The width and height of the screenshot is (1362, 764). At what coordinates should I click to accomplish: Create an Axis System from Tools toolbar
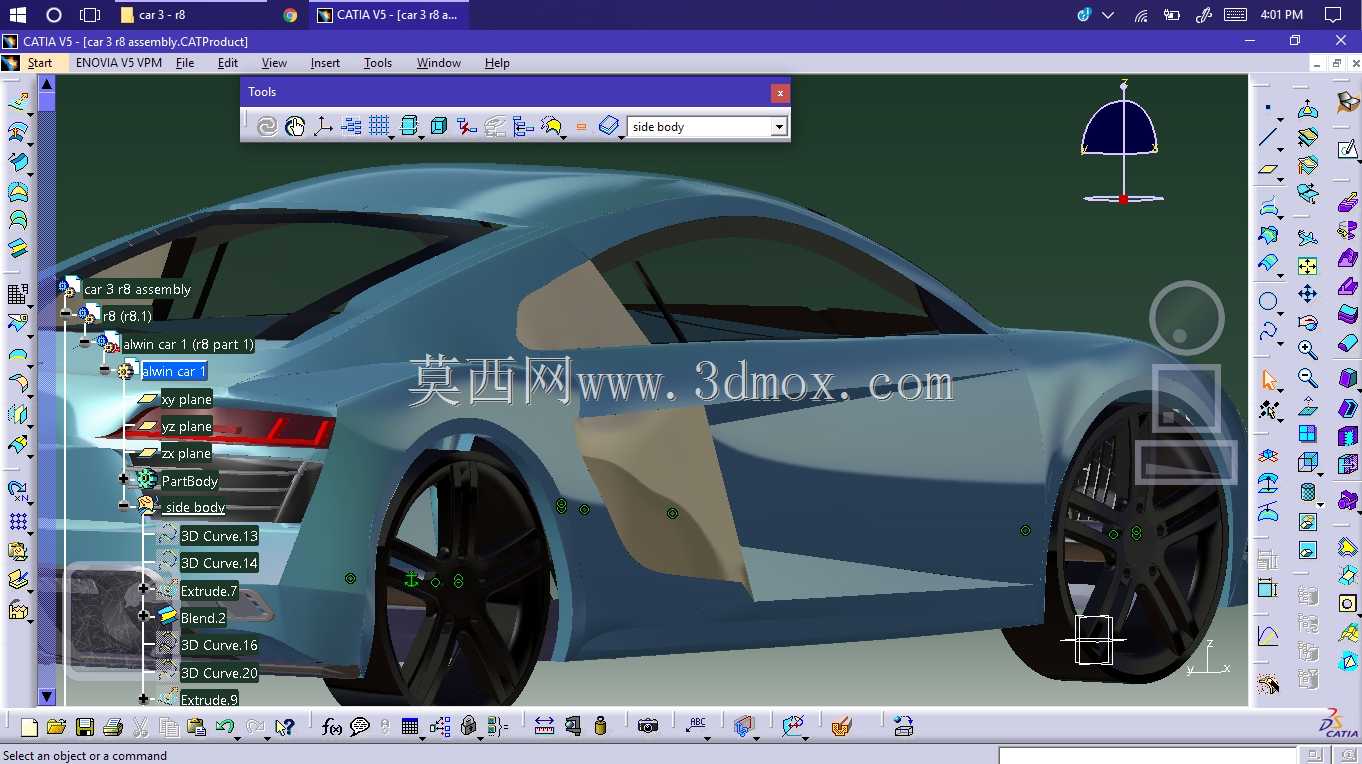point(323,126)
